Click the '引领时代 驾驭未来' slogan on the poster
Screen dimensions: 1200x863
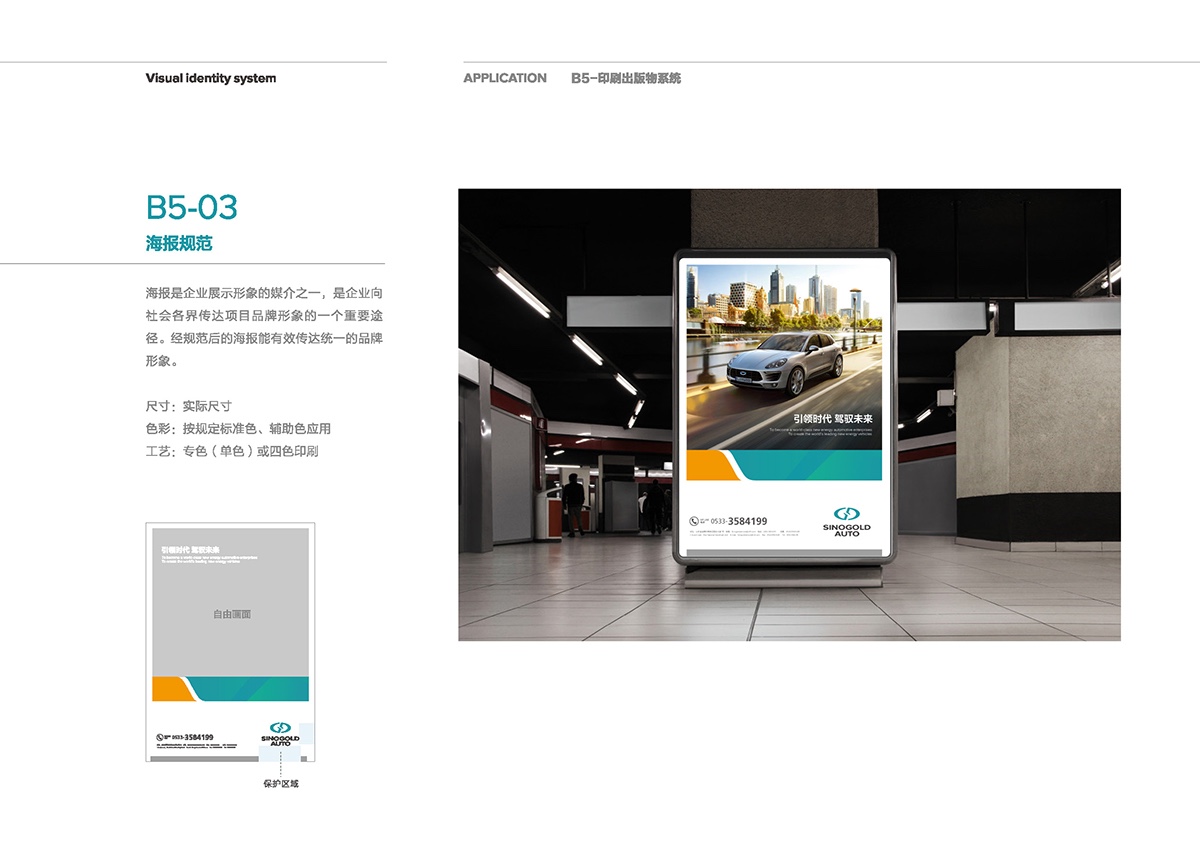[x=832, y=418]
